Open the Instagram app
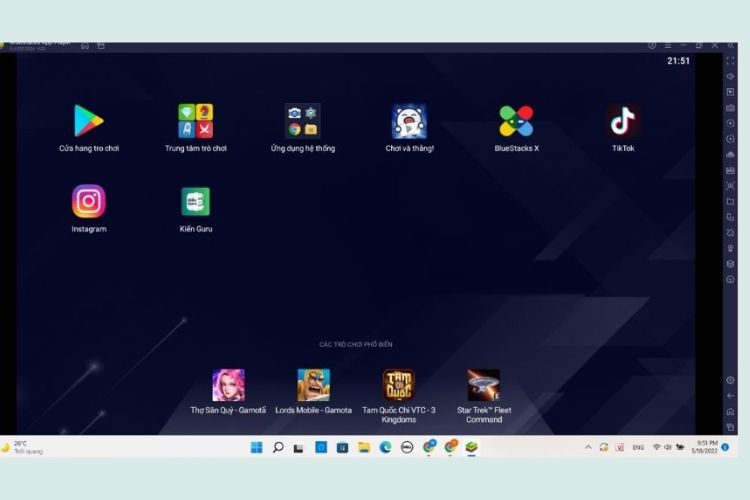Screen dimensions: 750x500 pyautogui.click(x=89, y=201)
